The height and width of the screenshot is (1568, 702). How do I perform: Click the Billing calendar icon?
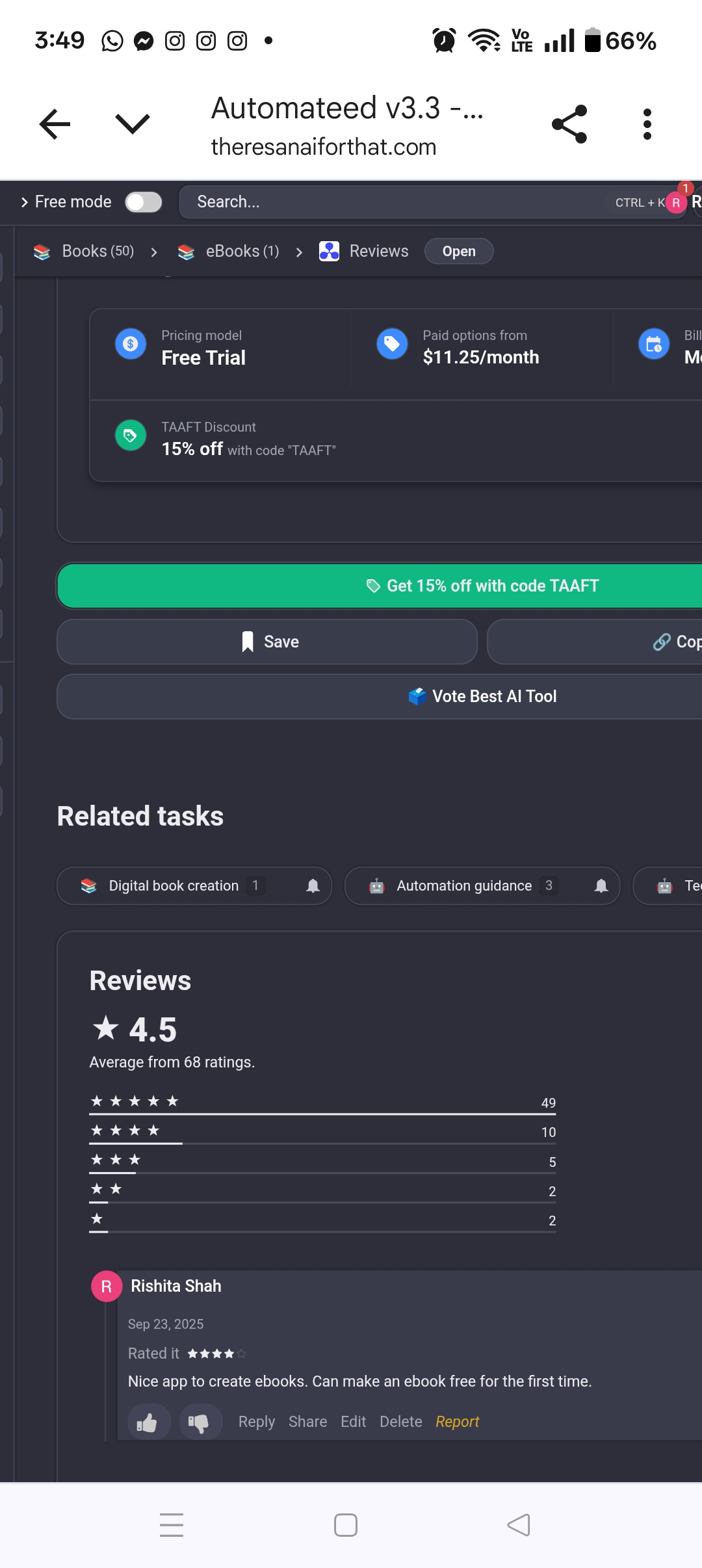click(654, 343)
